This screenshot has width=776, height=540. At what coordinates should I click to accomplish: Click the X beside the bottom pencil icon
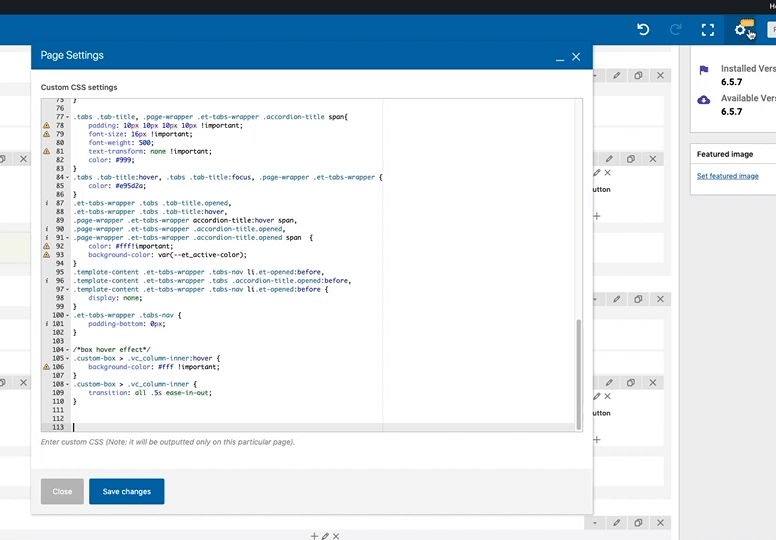[x=336, y=536]
